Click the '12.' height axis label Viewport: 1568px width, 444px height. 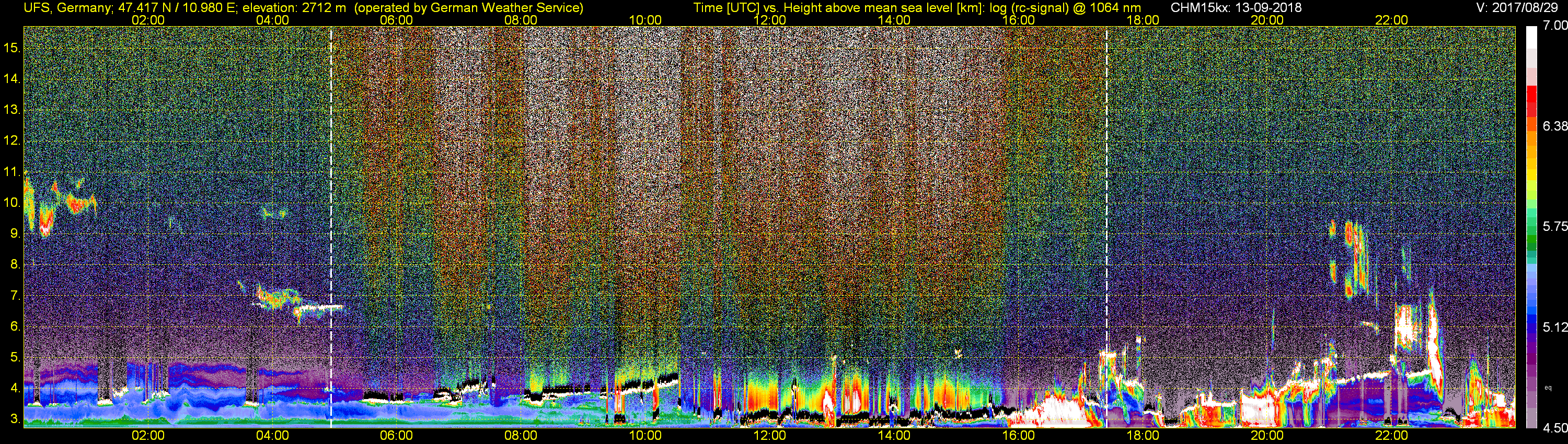click(x=12, y=141)
